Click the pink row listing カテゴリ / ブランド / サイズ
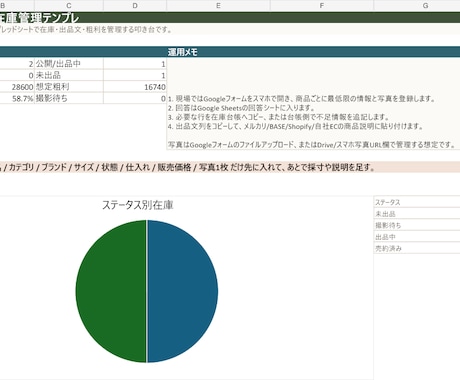 (x=230, y=167)
